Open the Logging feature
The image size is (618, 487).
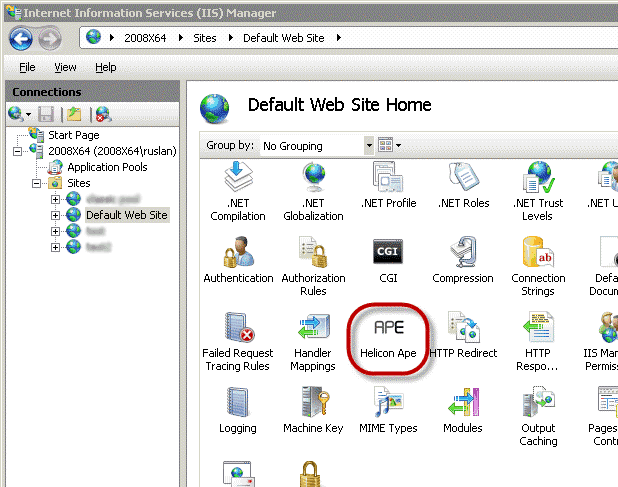pyautogui.click(x=238, y=410)
